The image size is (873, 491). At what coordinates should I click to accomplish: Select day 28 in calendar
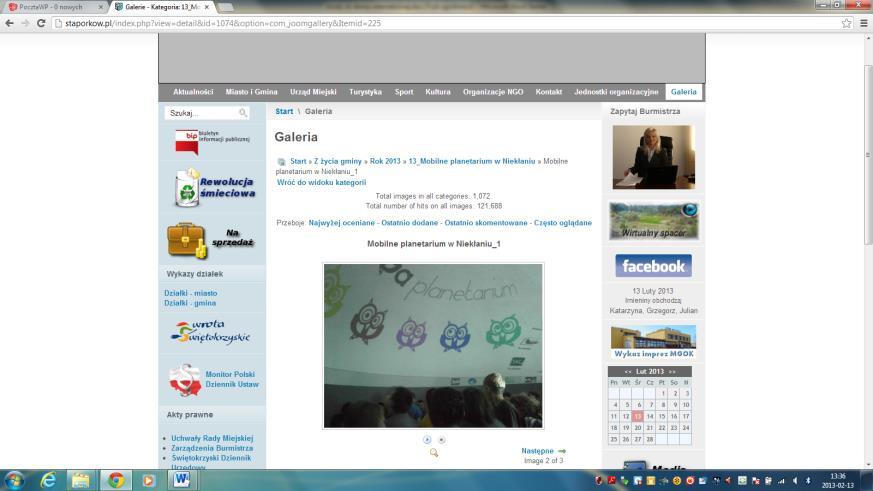[x=650, y=439]
